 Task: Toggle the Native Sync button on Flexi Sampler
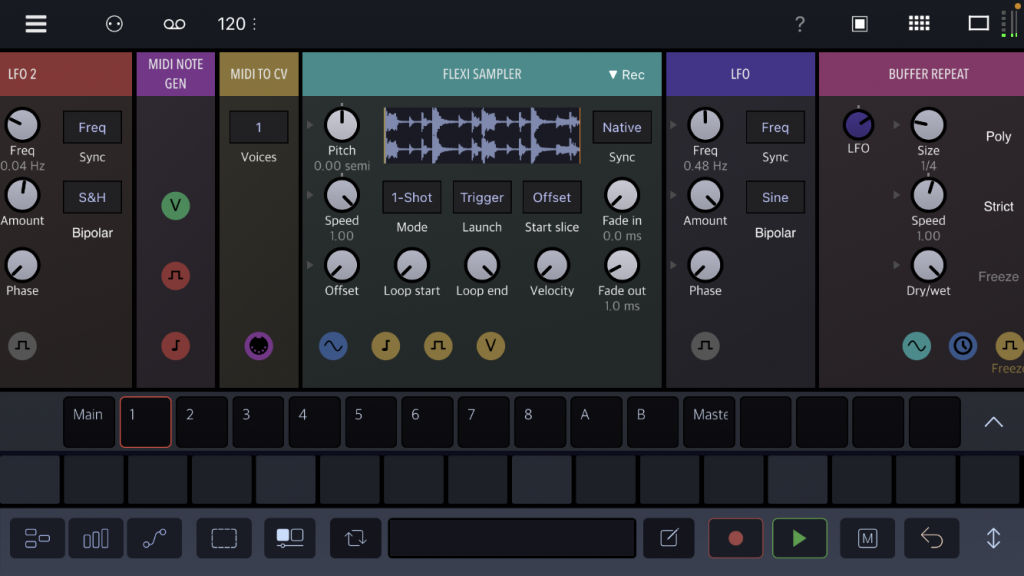(622, 127)
